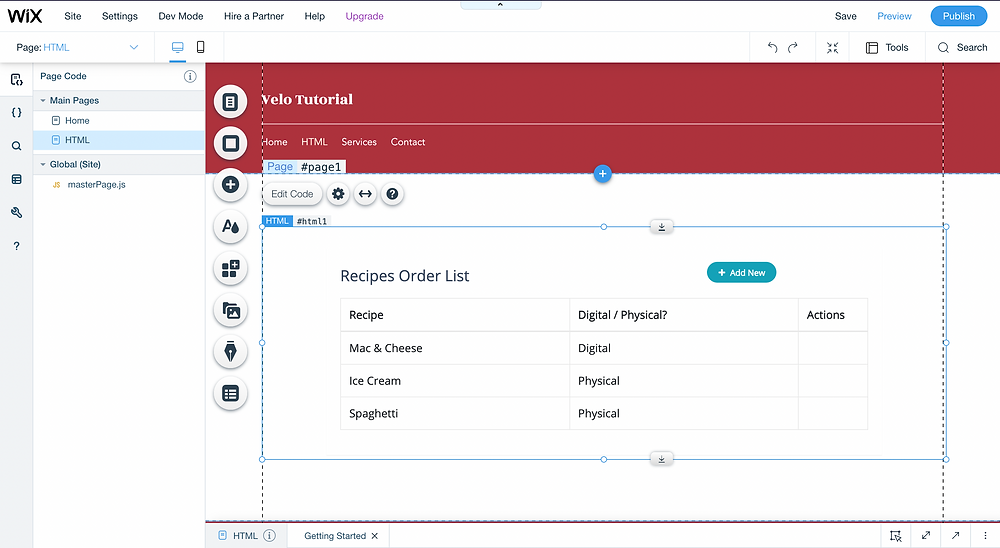Screen dimensions: 1000x548
Task: Collapse the Main Pages tree group
Action: coord(43,101)
